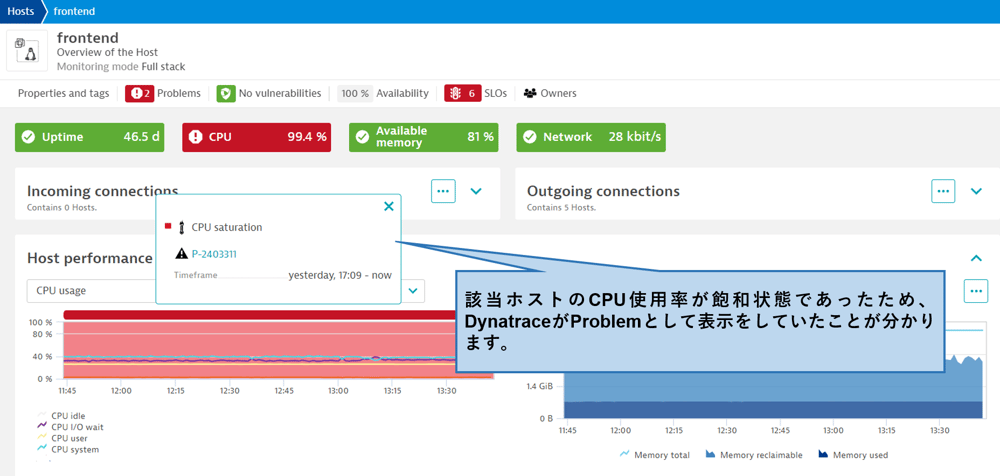Select the Available memory 81 % tile
Viewport: 1000px width, 476px height.
coord(424,137)
